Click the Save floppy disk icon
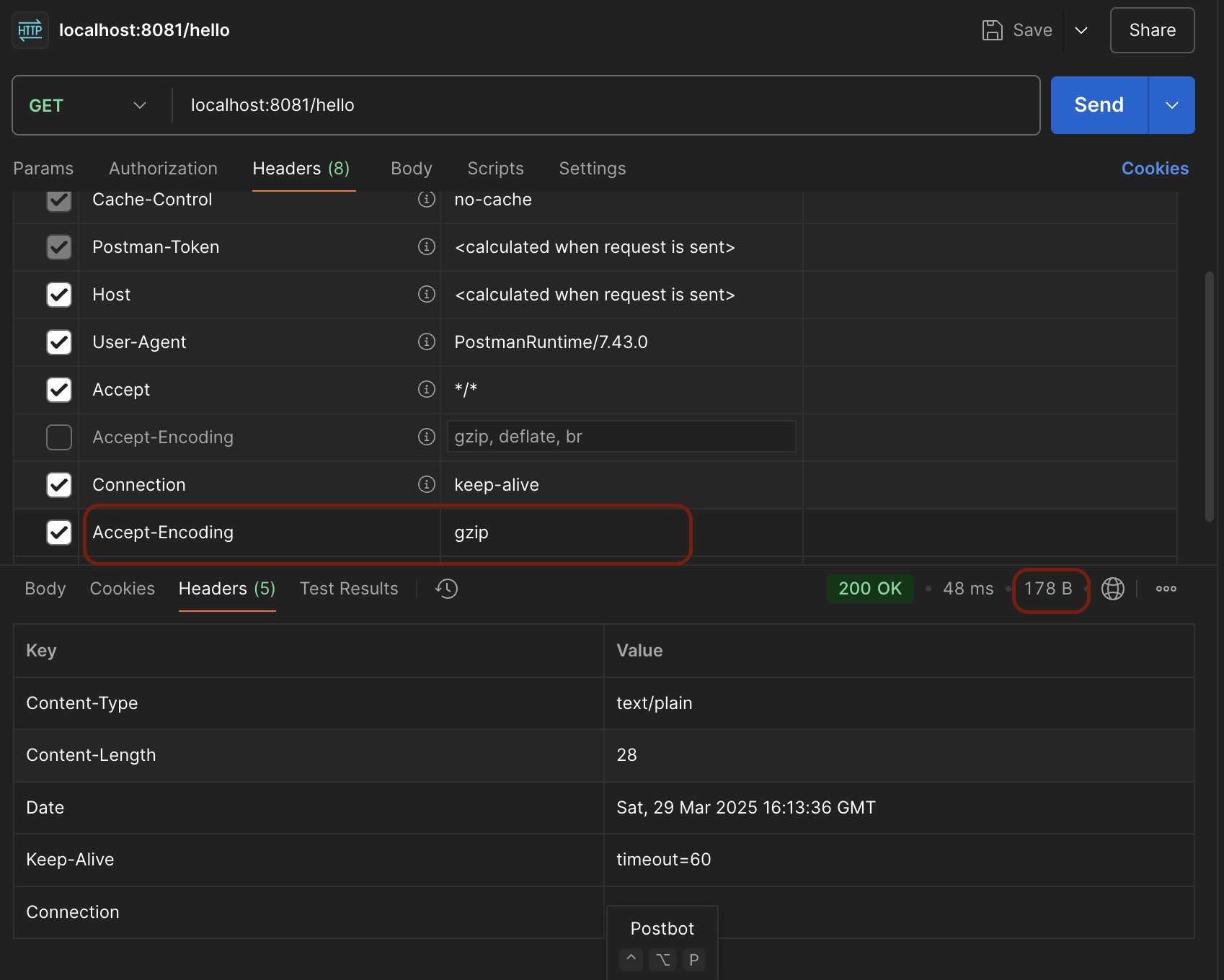Image resolution: width=1224 pixels, height=980 pixels. pyautogui.click(x=992, y=30)
